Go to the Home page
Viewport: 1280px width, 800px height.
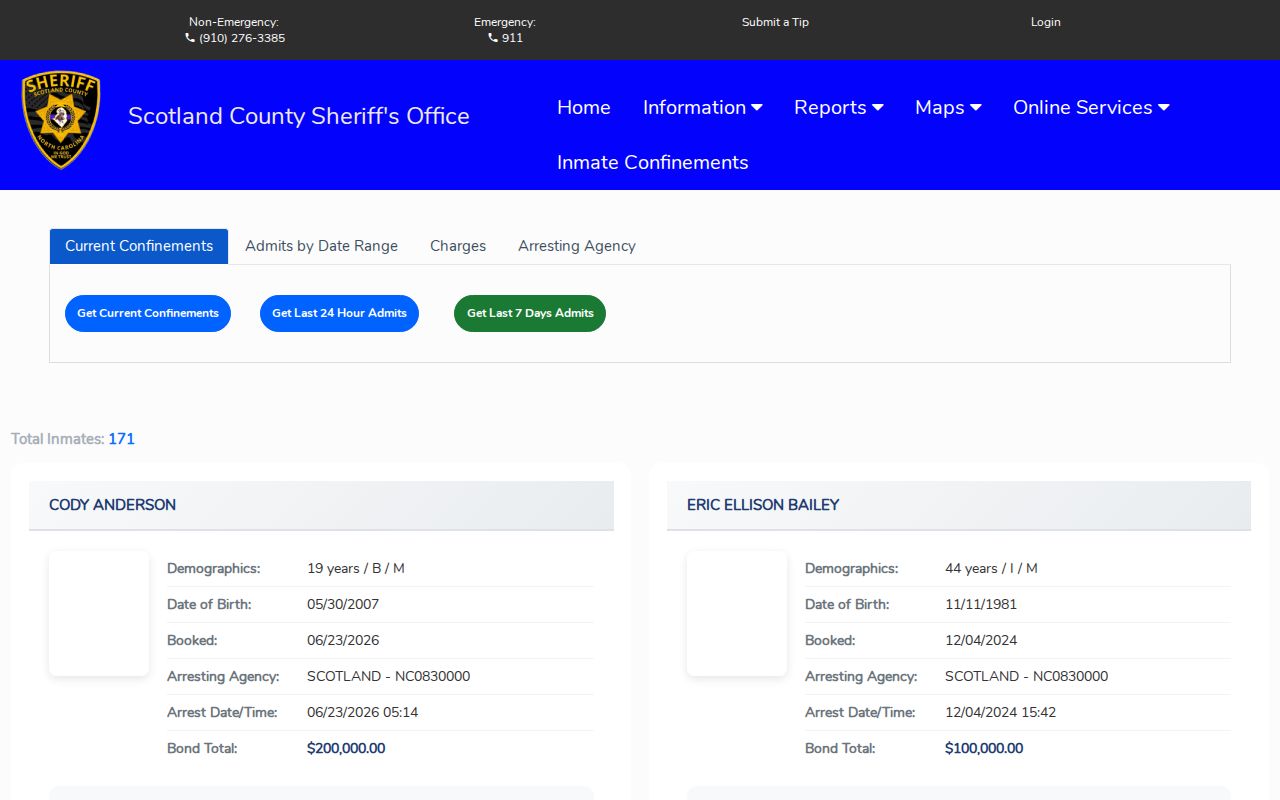[x=584, y=107]
